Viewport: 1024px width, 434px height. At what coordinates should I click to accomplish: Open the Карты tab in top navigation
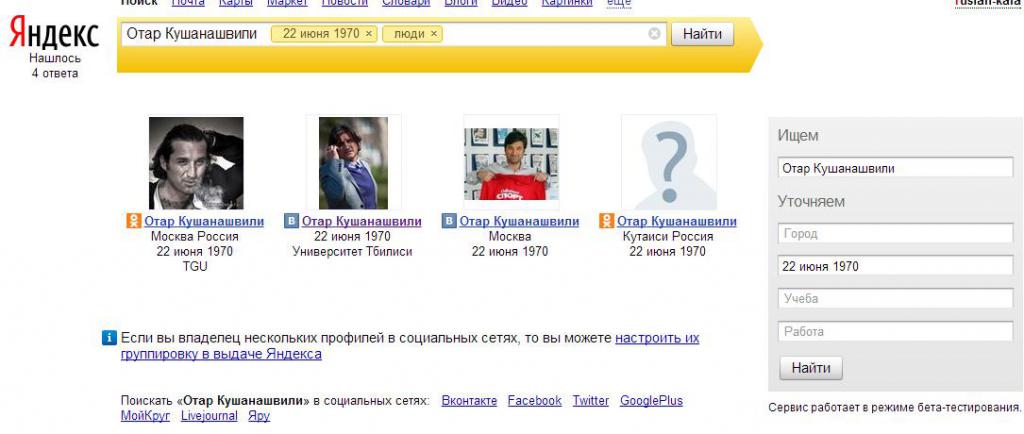coord(236,3)
